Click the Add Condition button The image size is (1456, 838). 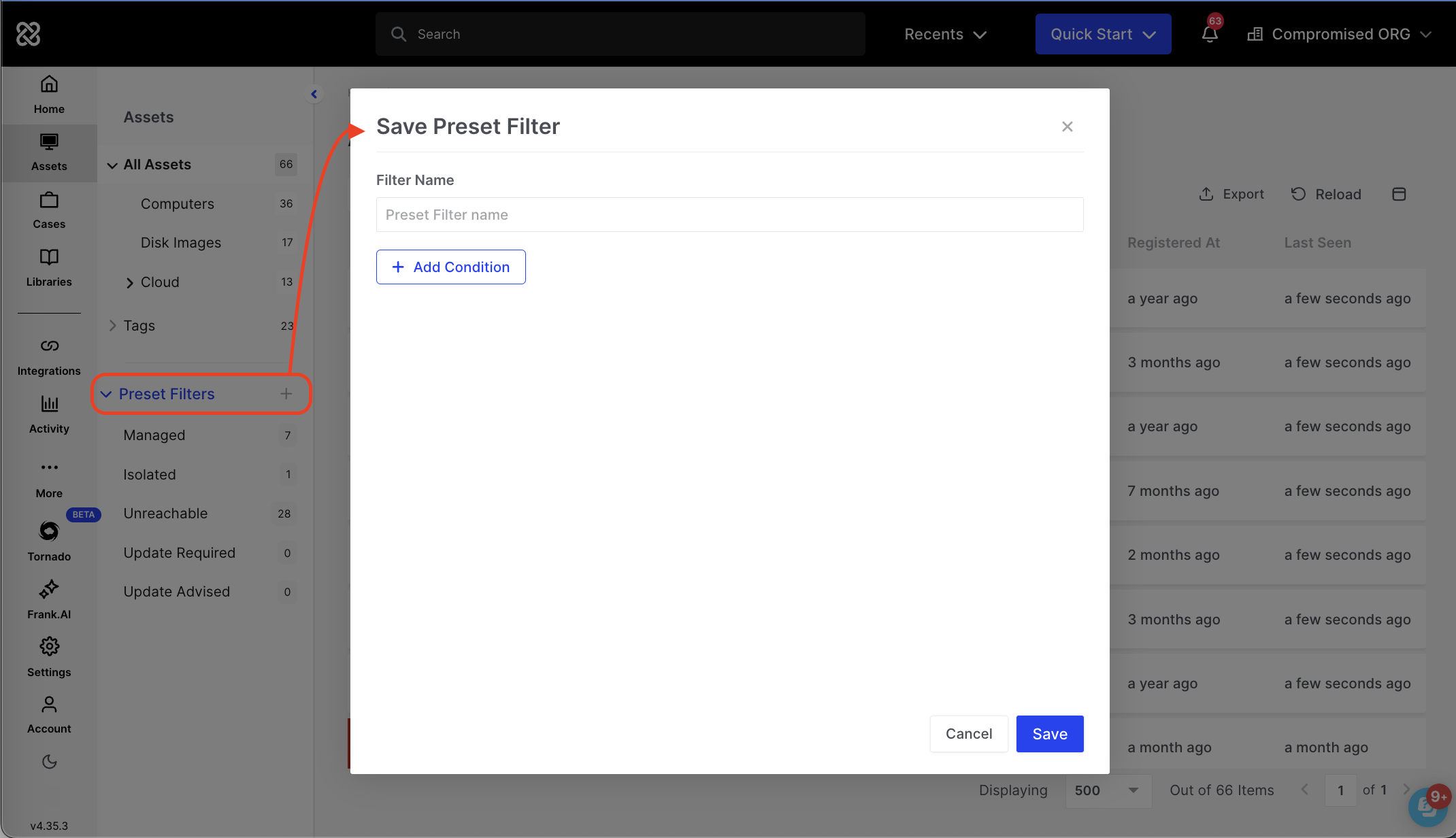pyautogui.click(x=450, y=267)
